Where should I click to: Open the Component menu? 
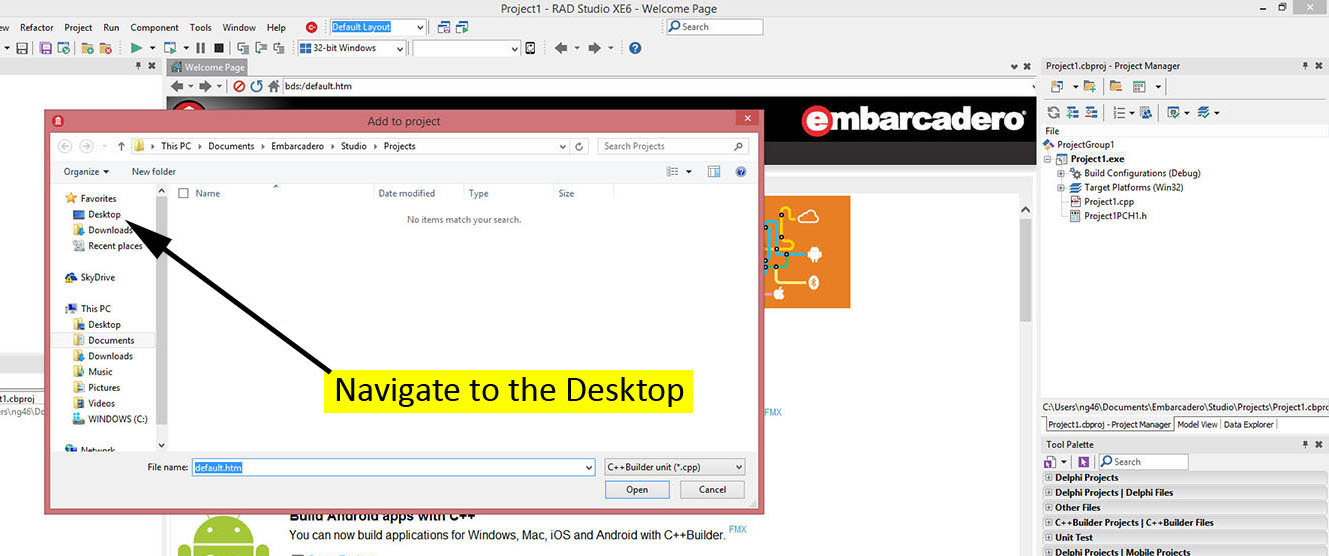coord(154,27)
